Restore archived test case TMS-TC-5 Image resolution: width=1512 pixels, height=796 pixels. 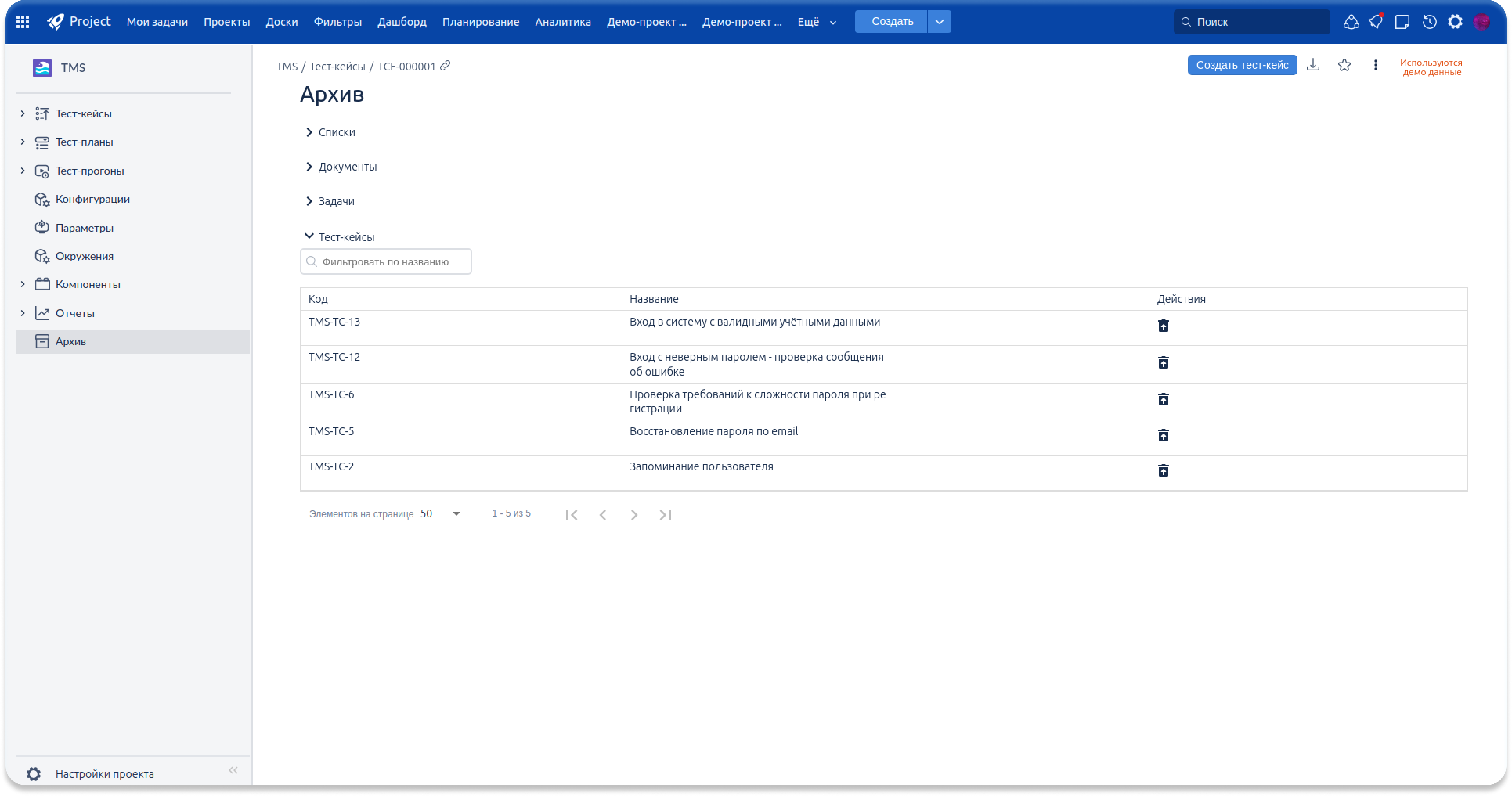click(x=1163, y=435)
